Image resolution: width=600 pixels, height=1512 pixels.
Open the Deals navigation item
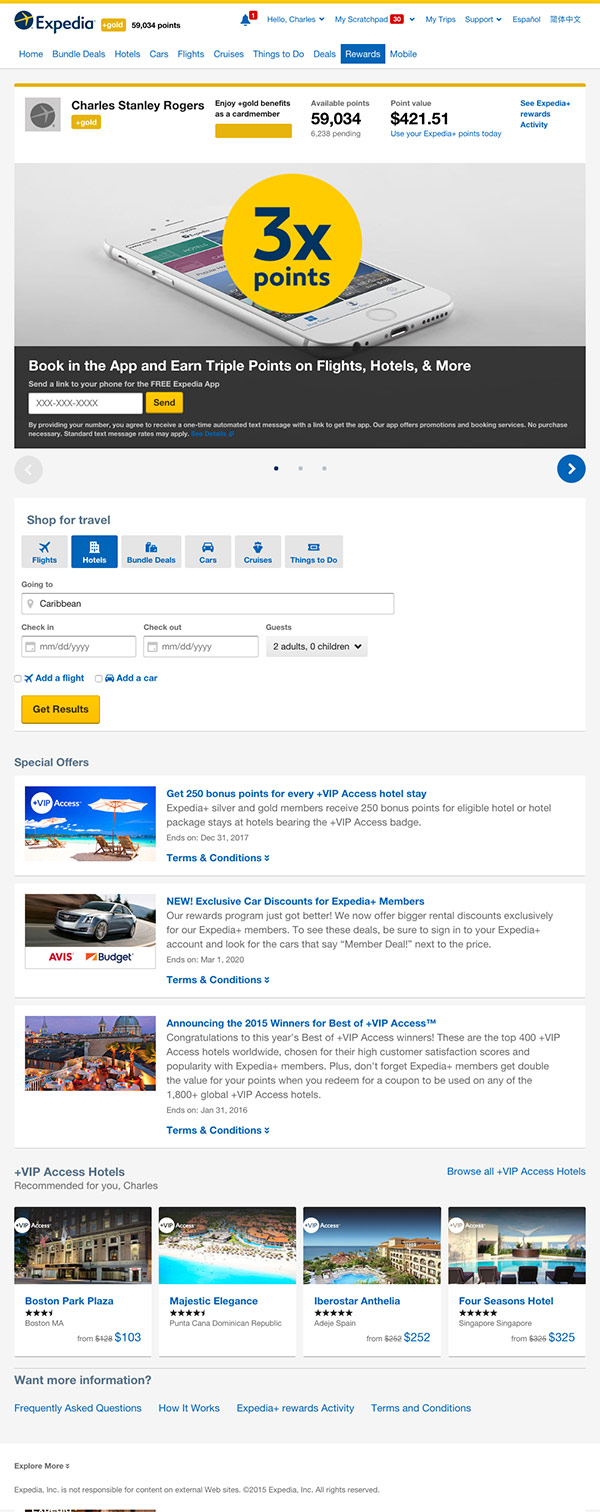(324, 54)
